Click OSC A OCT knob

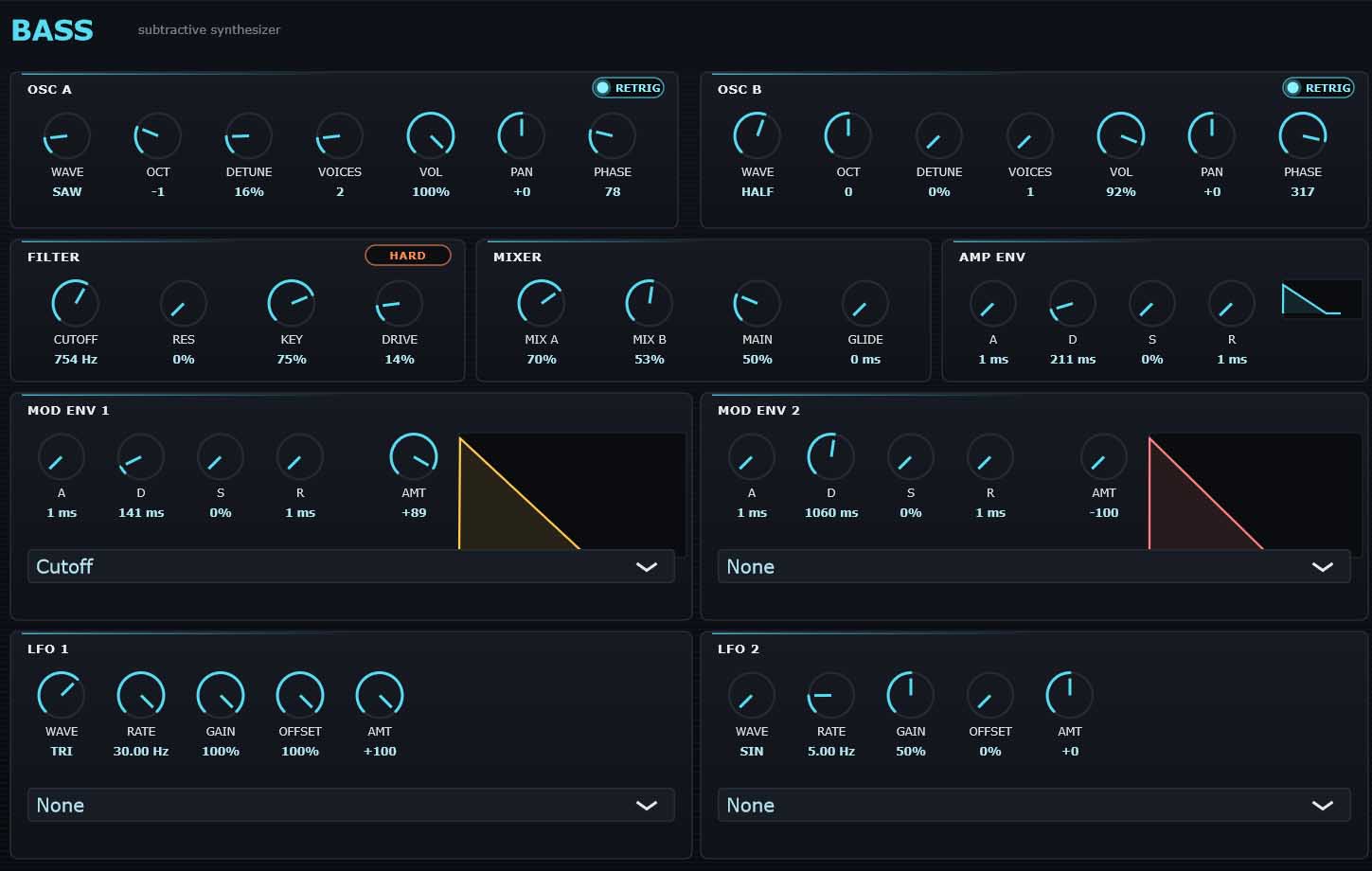(158, 136)
